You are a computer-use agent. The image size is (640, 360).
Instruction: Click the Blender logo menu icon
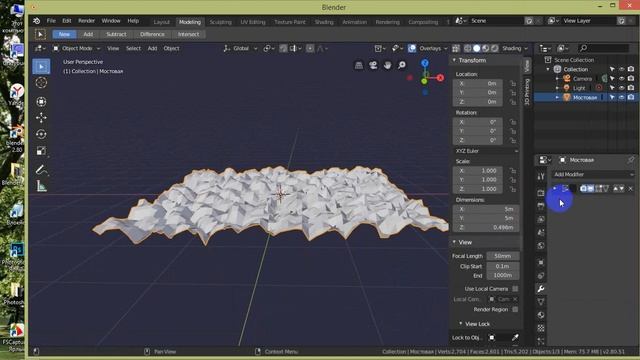pyautogui.click(x=37, y=21)
